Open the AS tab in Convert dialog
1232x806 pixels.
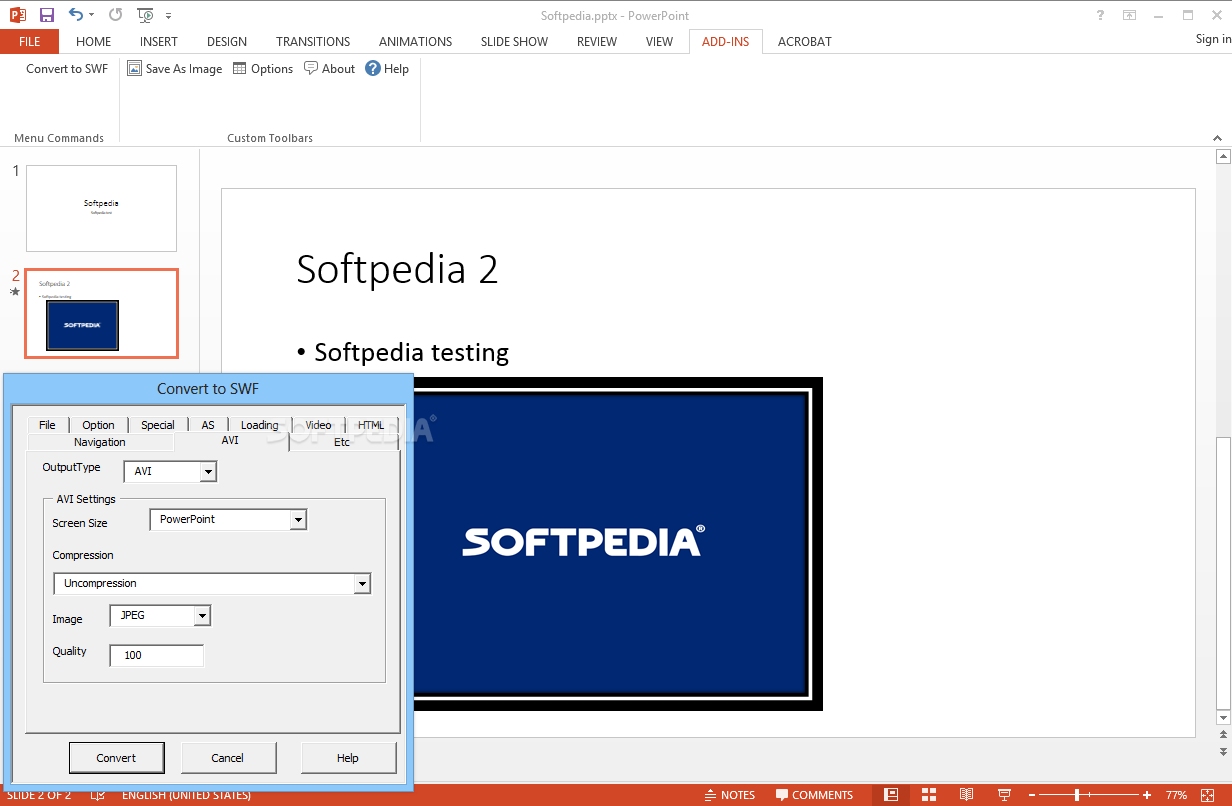pos(208,425)
